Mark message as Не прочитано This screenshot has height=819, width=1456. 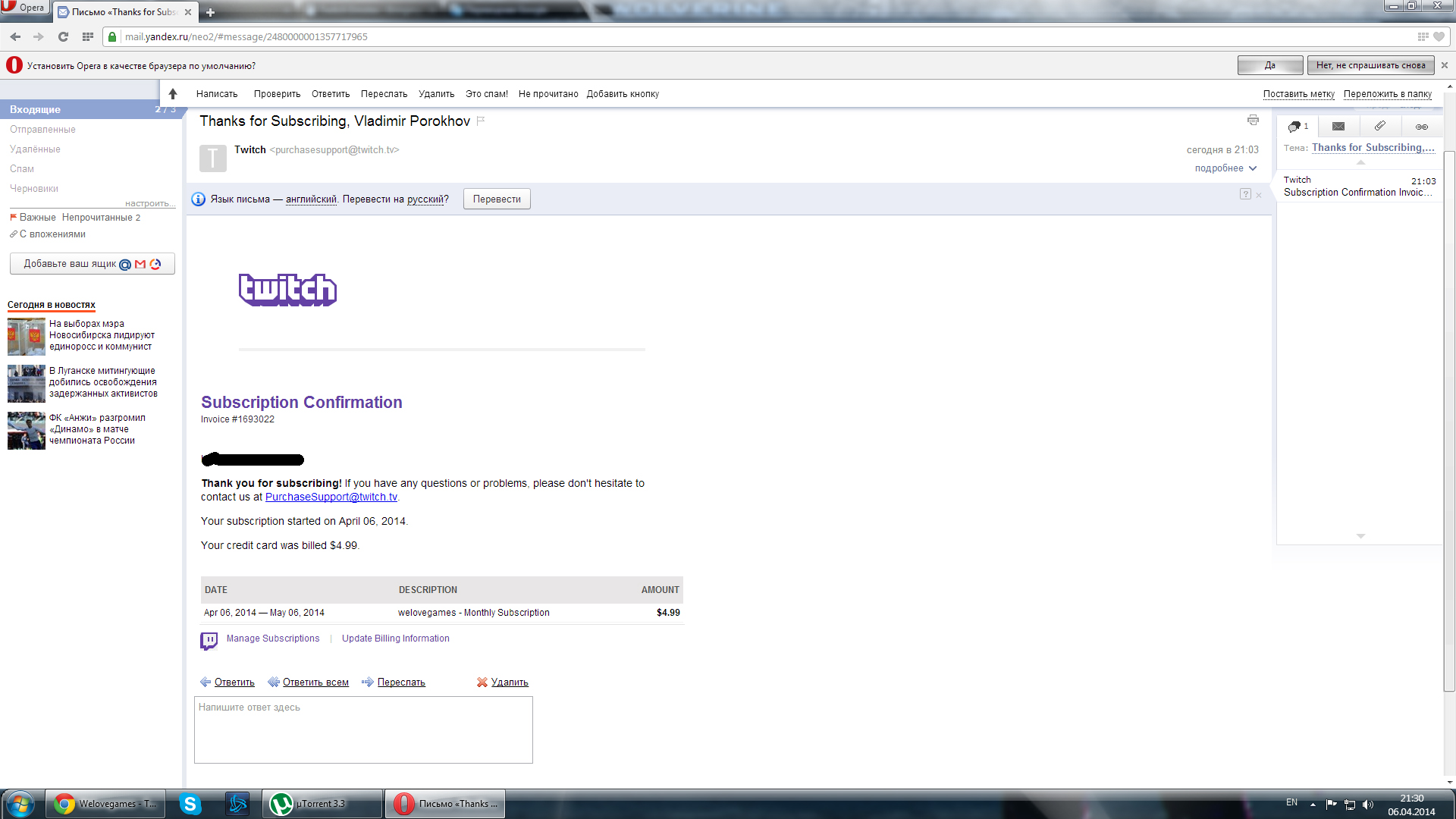pos(548,94)
